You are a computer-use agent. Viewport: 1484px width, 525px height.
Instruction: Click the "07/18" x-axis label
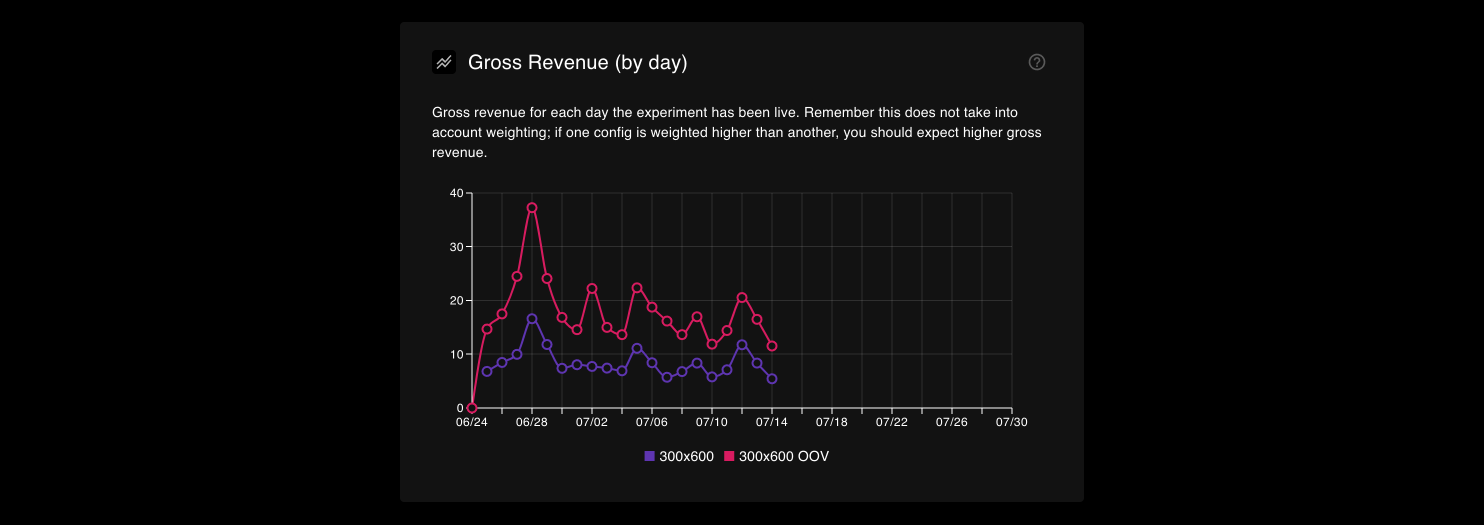832,422
